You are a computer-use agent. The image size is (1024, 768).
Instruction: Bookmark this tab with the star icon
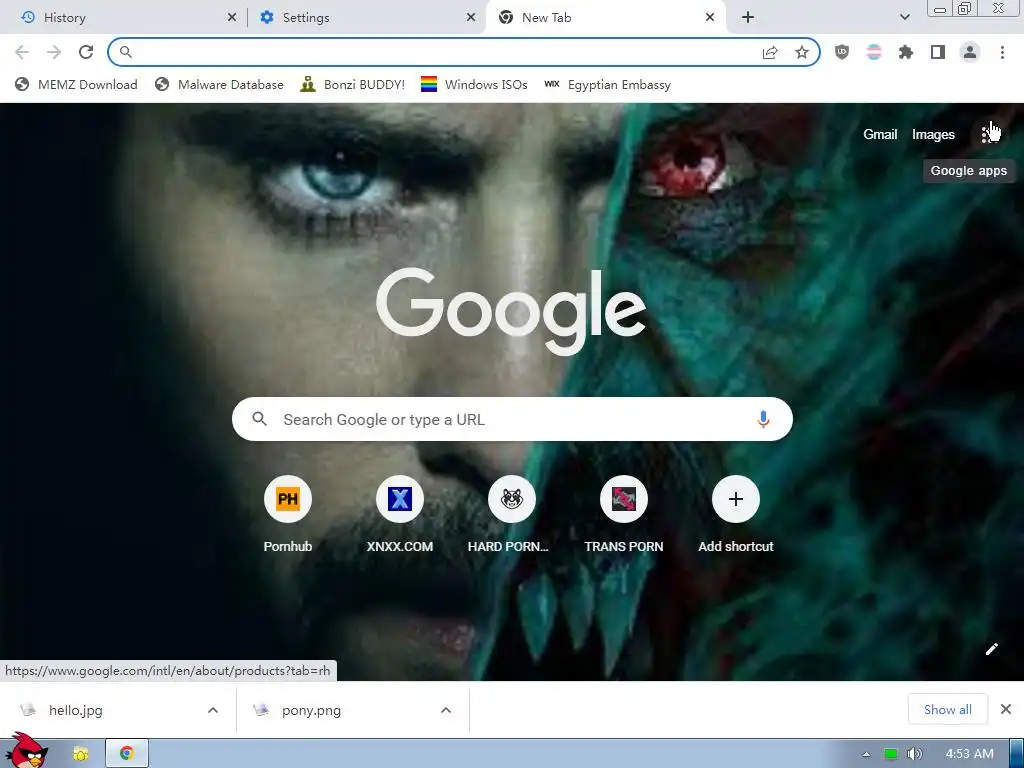pyautogui.click(x=802, y=52)
